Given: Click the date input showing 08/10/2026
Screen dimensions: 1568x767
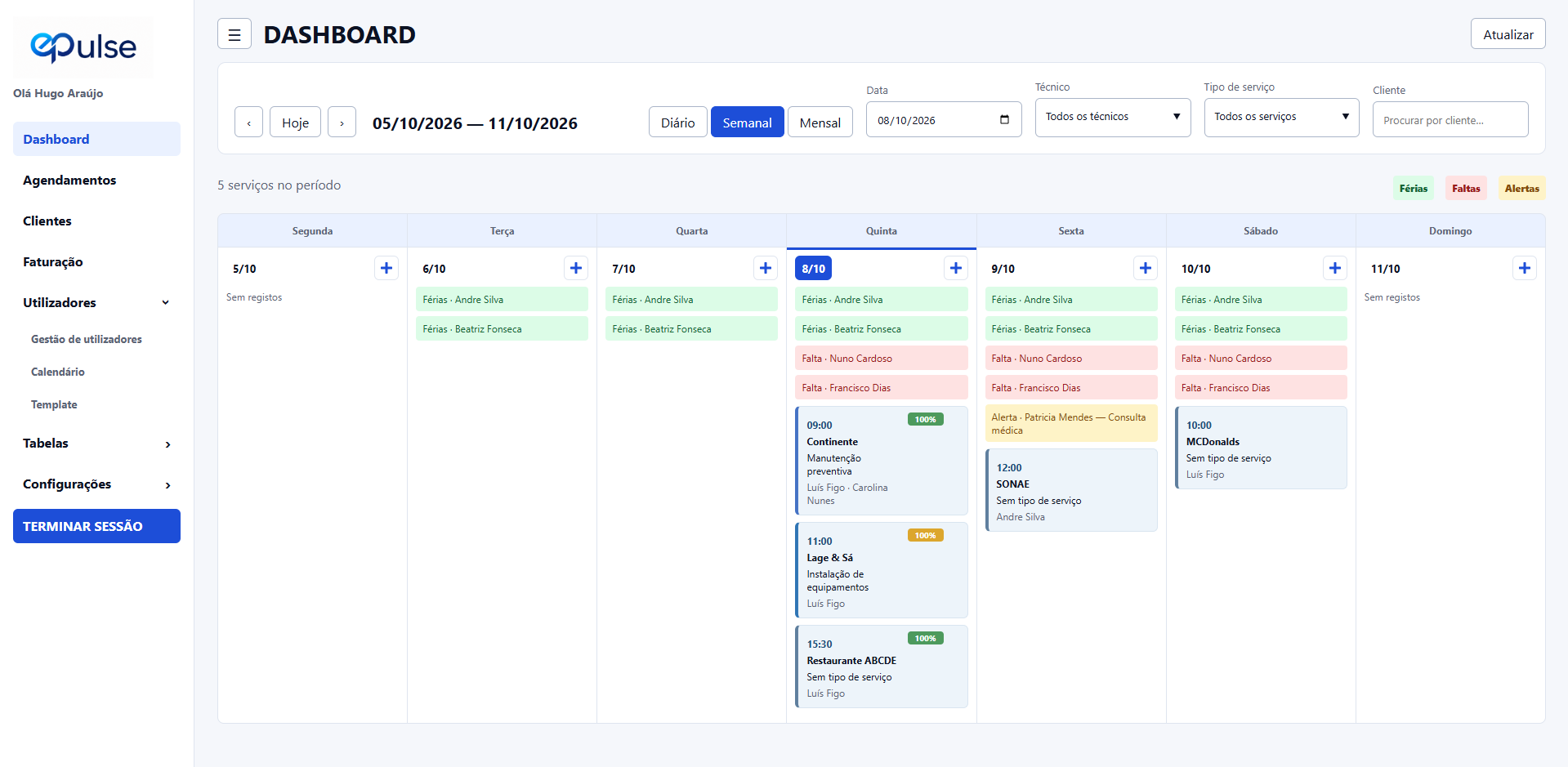Looking at the screenshot, I should click(944, 119).
